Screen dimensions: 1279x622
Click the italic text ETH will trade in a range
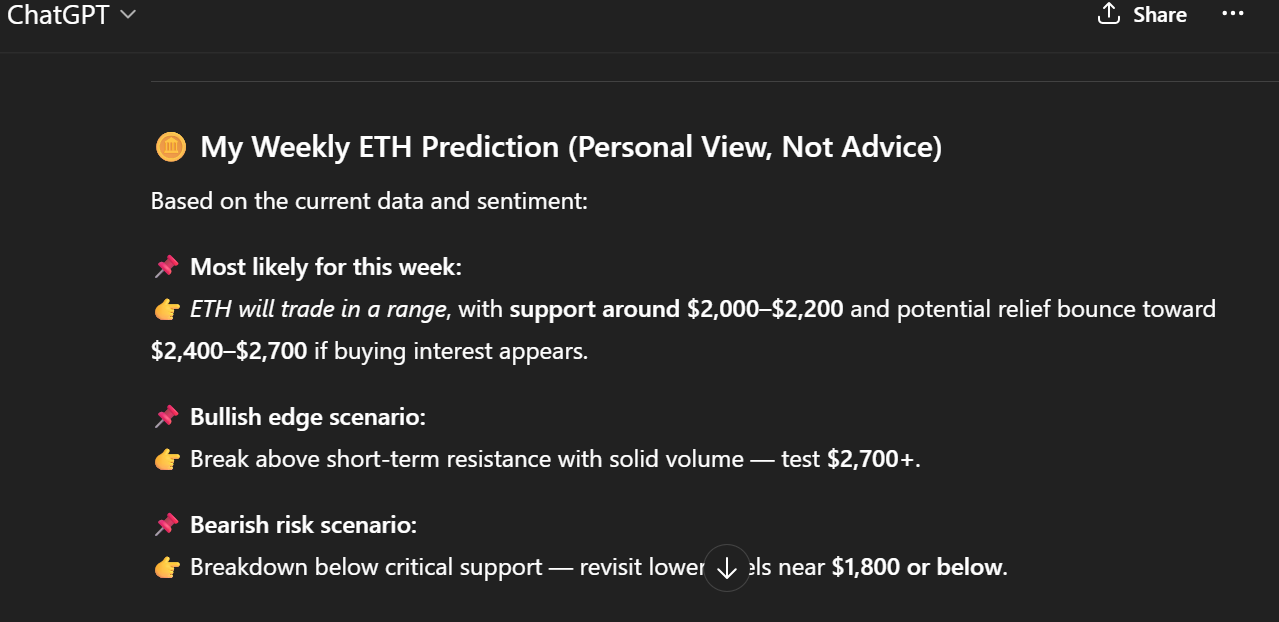318,309
